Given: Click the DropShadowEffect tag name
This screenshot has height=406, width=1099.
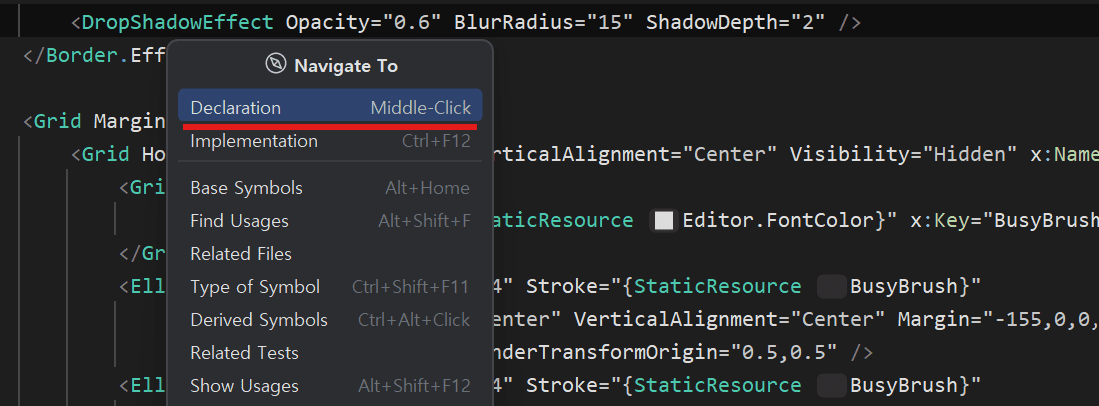Looking at the screenshot, I should tap(180, 21).
